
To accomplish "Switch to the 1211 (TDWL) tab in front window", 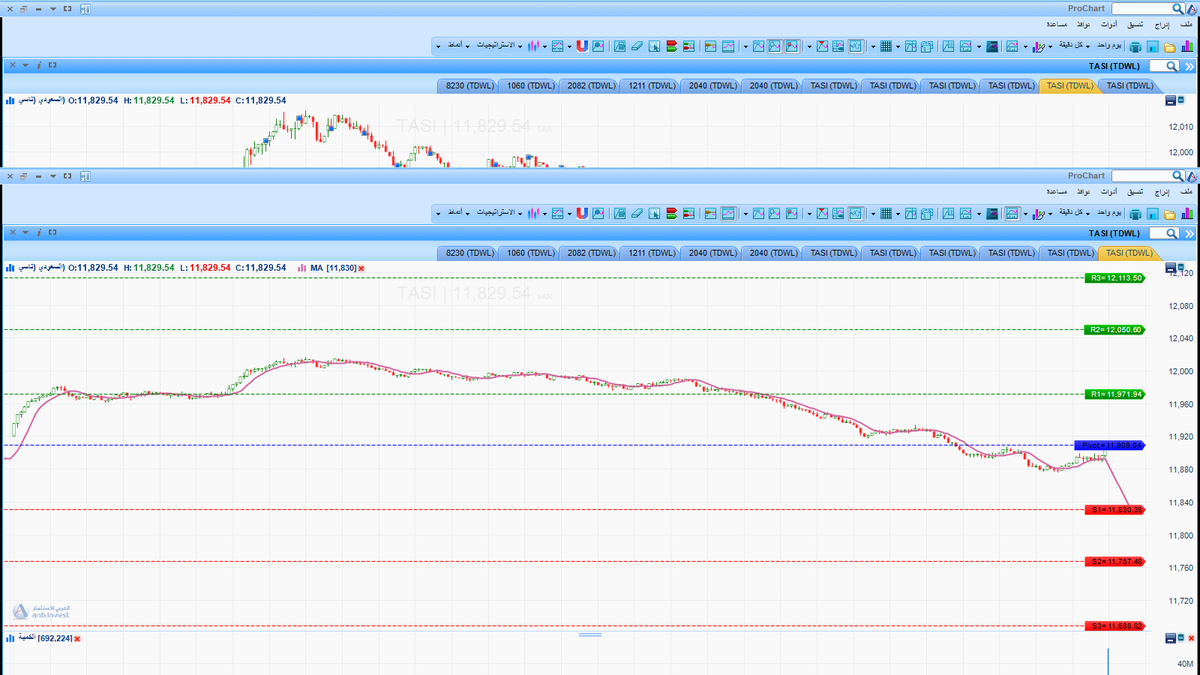I will [650, 253].
